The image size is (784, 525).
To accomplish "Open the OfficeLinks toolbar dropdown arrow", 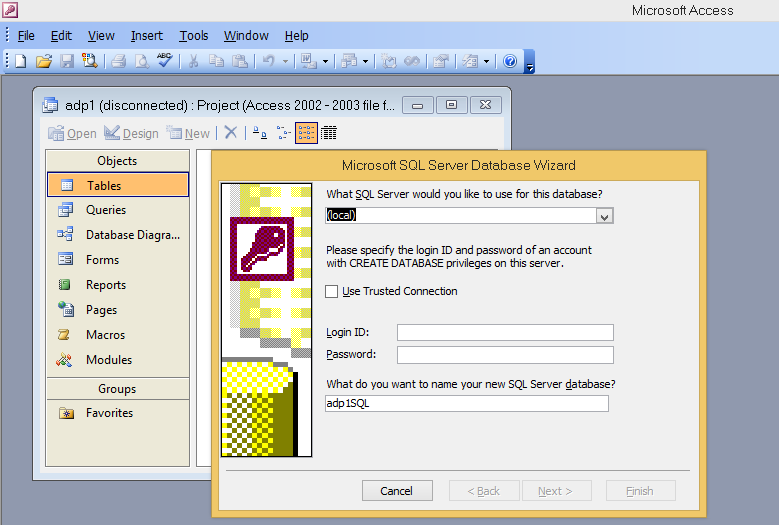I will pyautogui.click(x=326, y=61).
